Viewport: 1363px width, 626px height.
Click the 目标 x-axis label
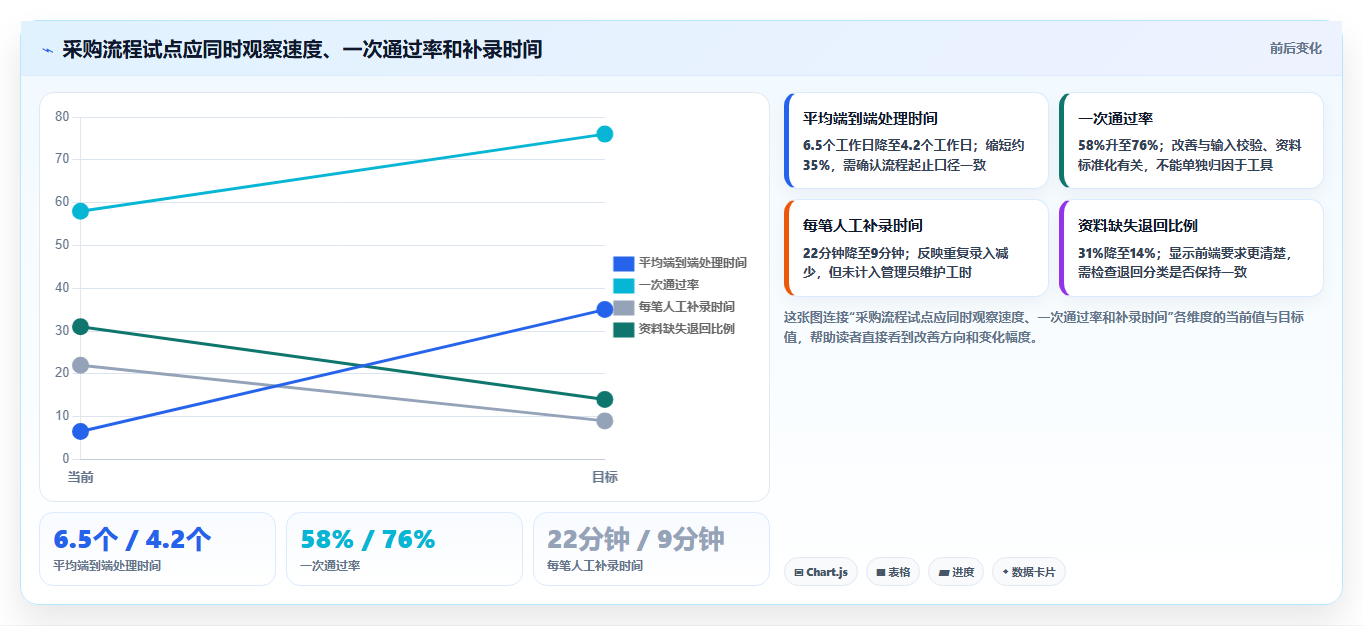(604, 477)
